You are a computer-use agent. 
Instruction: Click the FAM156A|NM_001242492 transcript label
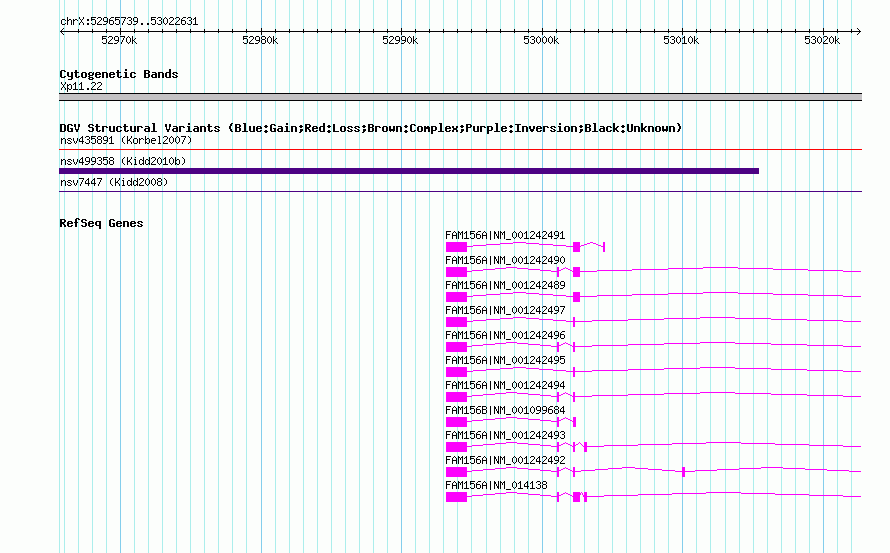coord(505,460)
